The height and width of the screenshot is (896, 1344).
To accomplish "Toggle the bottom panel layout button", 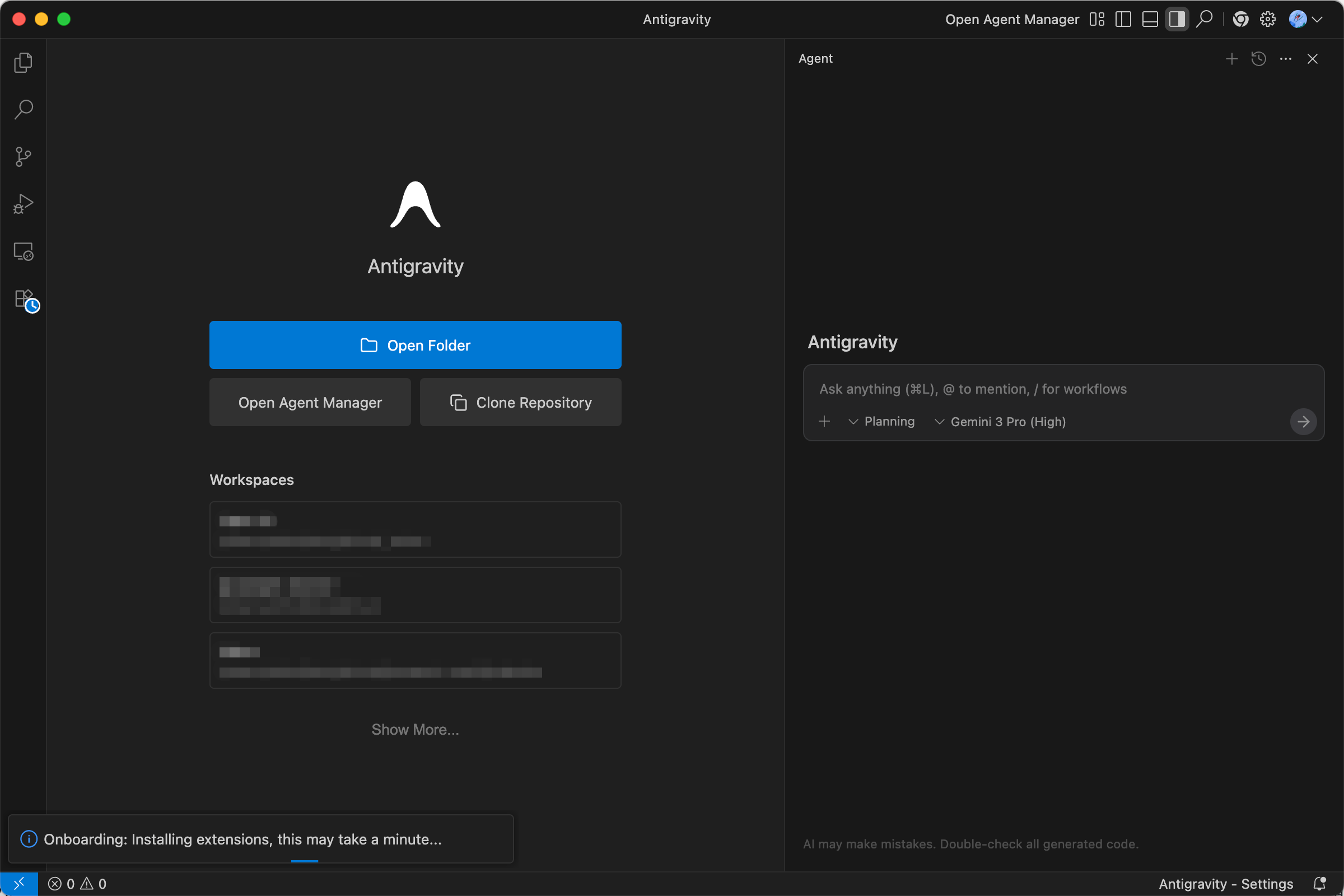I will pos(1150,20).
